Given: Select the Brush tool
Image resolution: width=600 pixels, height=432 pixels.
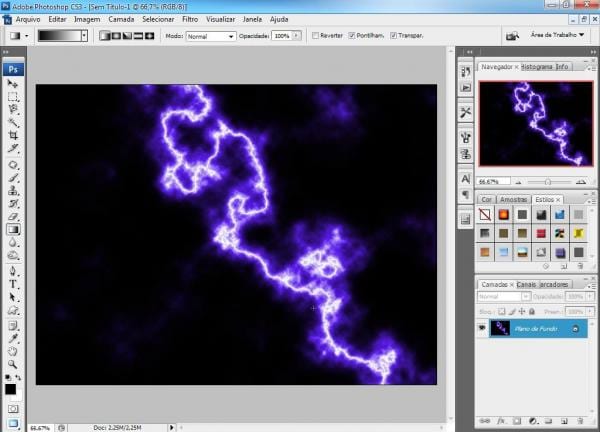Looking at the screenshot, I should [x=13, y=178].
